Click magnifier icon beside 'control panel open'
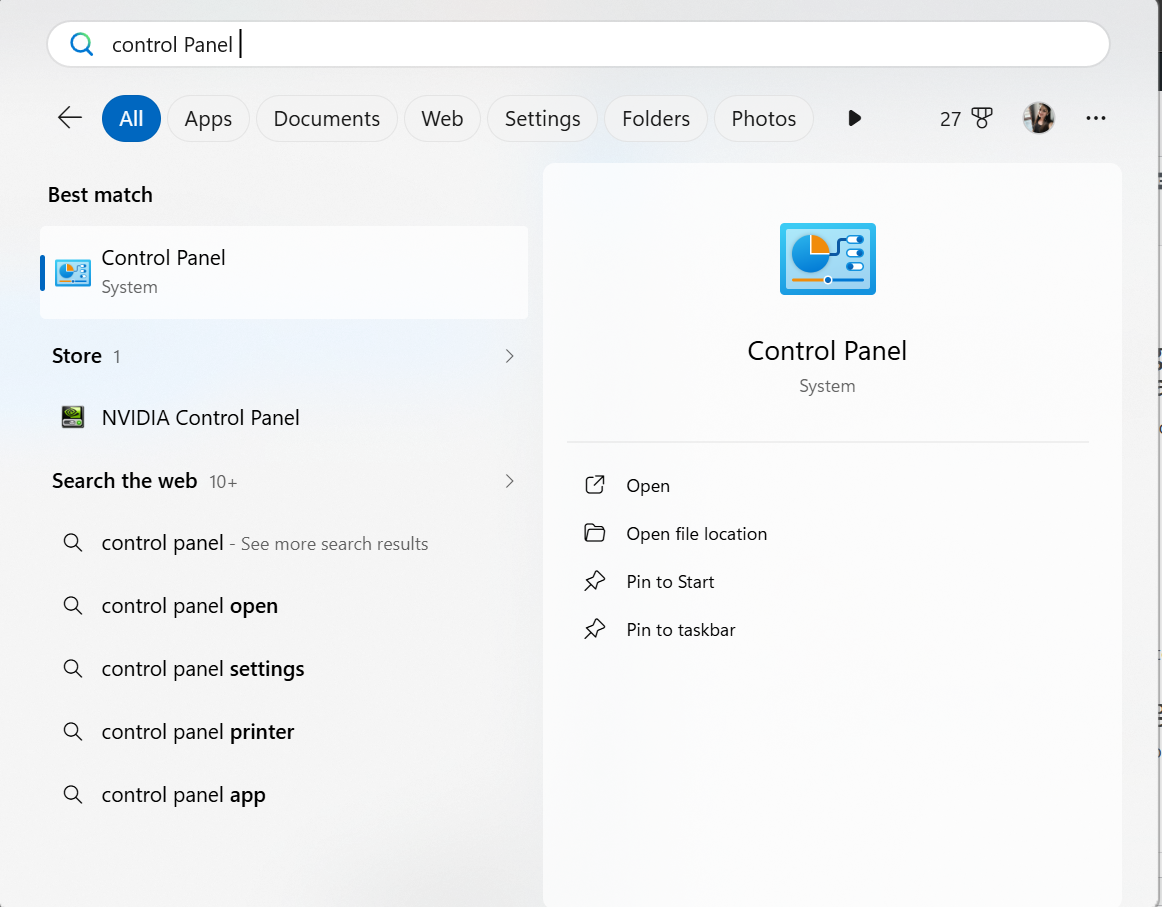The height and width of the screenshot is (907, 1162). coord(73,605)
